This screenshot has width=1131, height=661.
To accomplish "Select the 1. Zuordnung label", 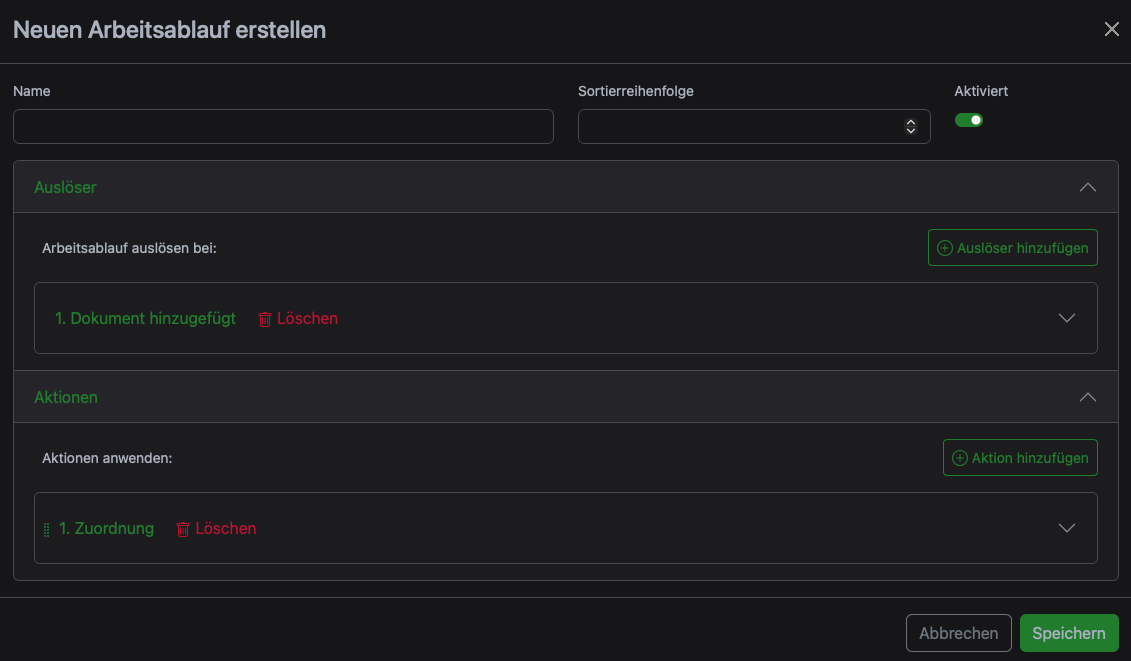I will click(x=106, y=528).
